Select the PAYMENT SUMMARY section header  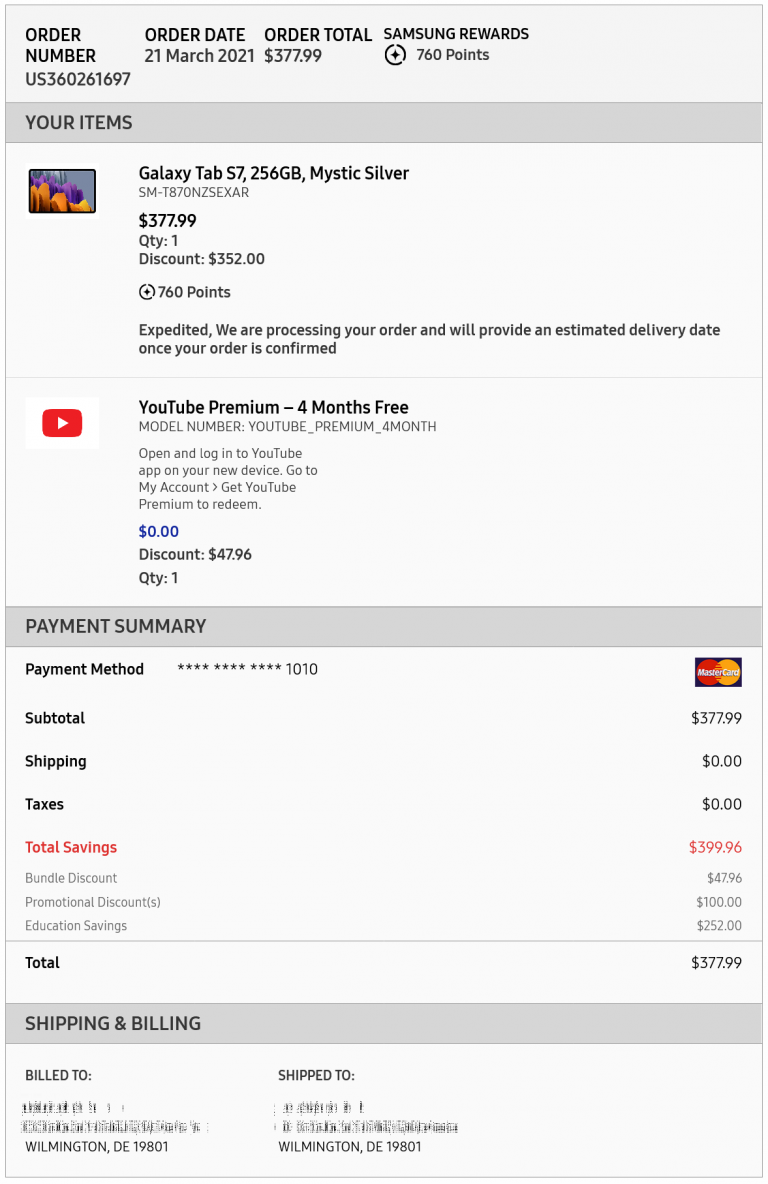(384, 627)
